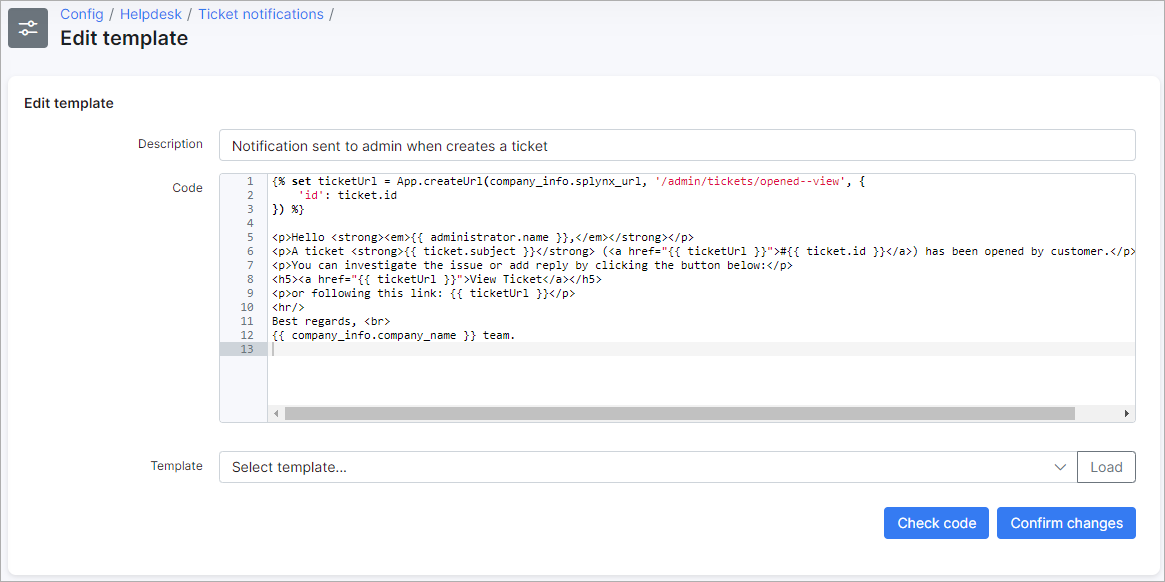The height and width of the screenshot is (582, 1165).
Task: Click the code editor horizontal scrollbar thumb
Action: pos(680,413)
